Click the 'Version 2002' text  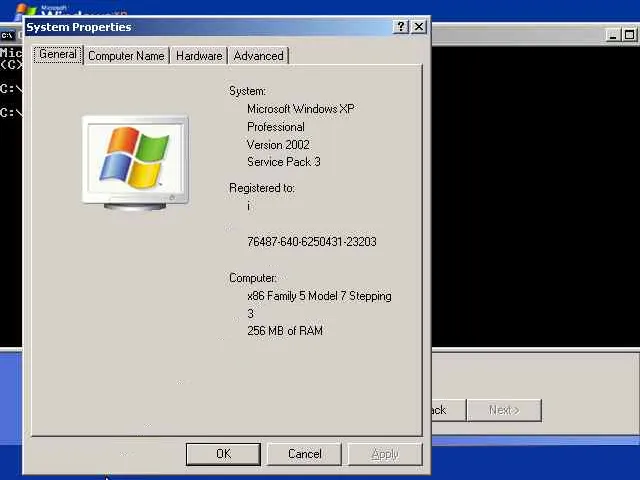pos(278,144)
